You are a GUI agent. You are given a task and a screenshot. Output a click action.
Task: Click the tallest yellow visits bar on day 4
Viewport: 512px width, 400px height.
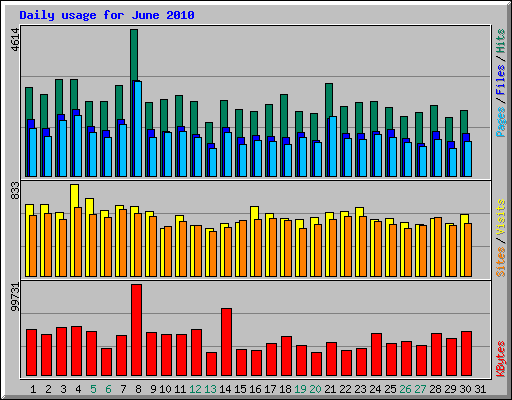click(75, 196)
